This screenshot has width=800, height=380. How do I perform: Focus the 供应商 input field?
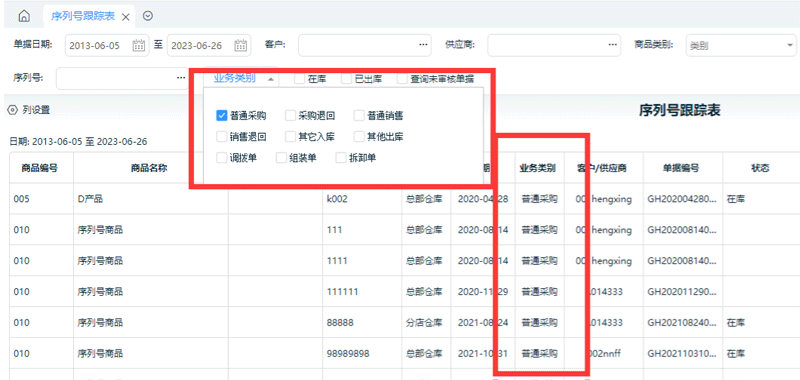[554, 45]
